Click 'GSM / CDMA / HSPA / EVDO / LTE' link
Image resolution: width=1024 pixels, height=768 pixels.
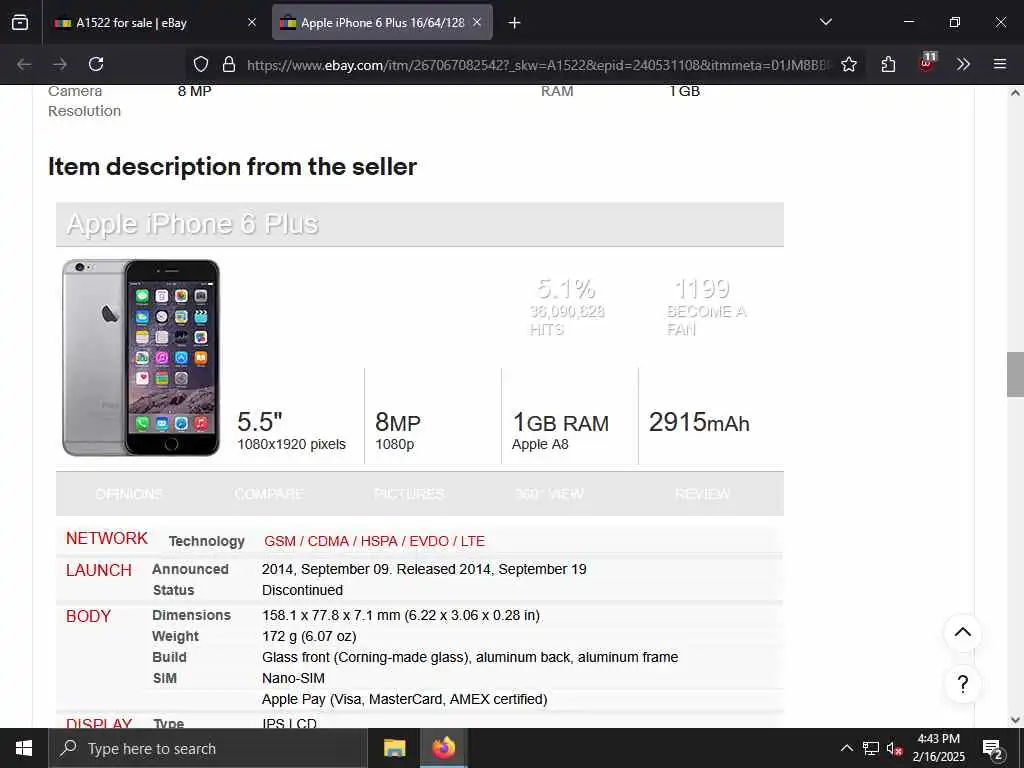(x=374, y=541)
